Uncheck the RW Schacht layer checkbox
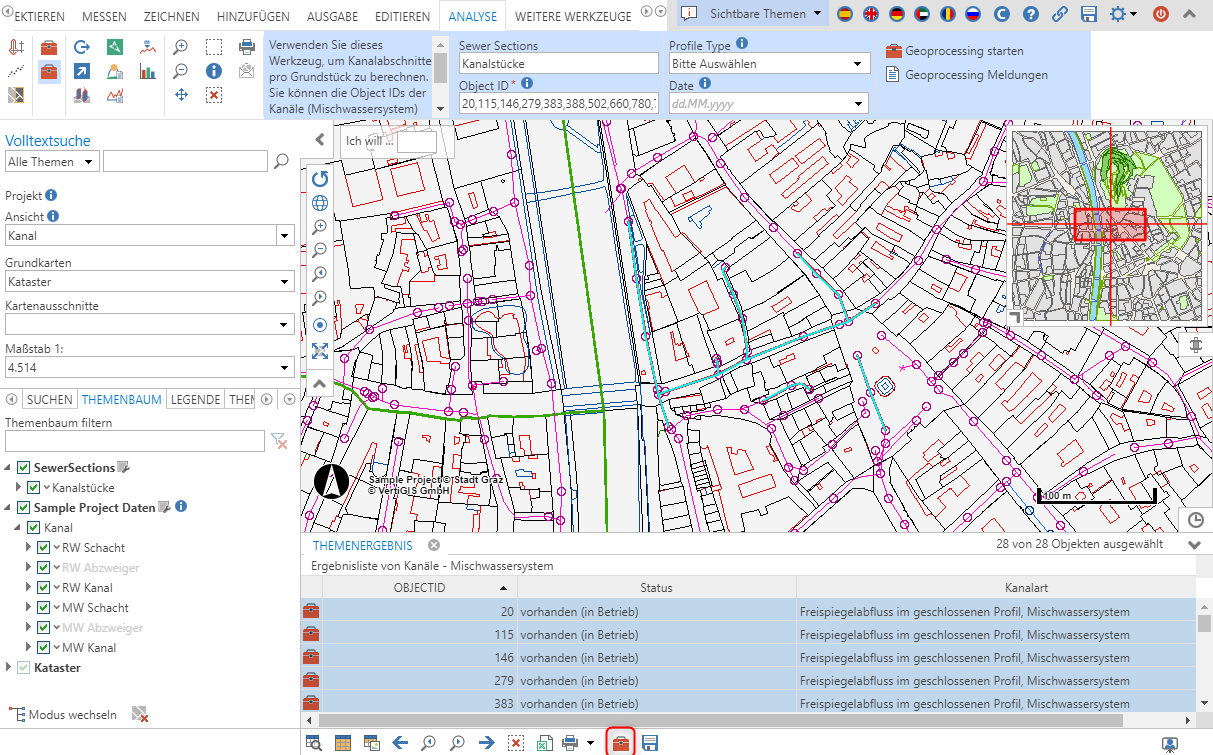 (x=43, y=548)
